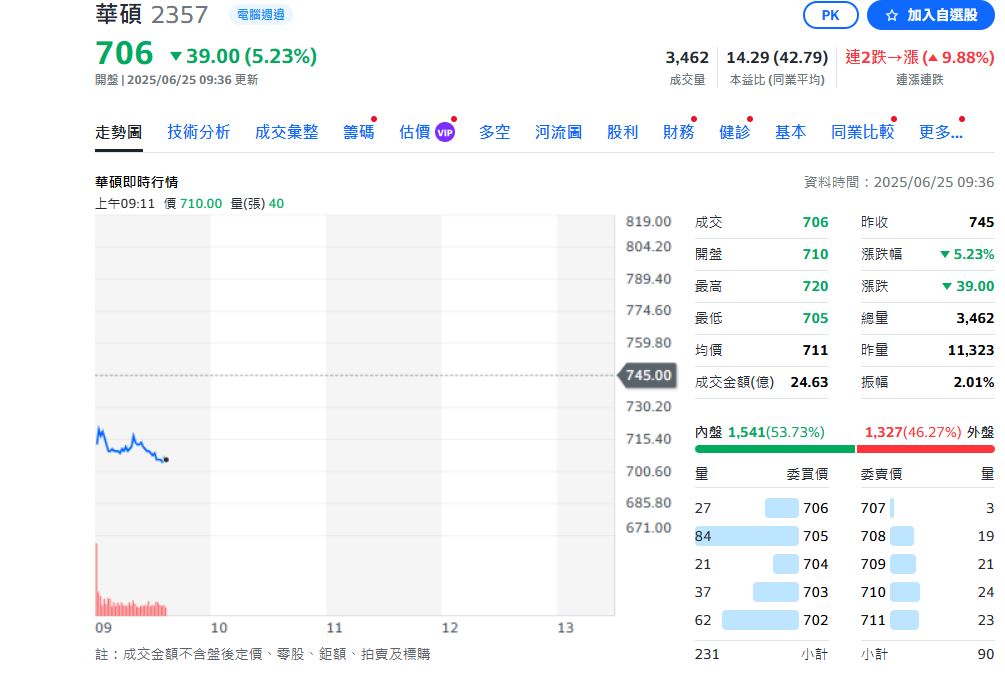Click the star icon in 加入自選股 button
1005x685 pixels.
(892, 15)
